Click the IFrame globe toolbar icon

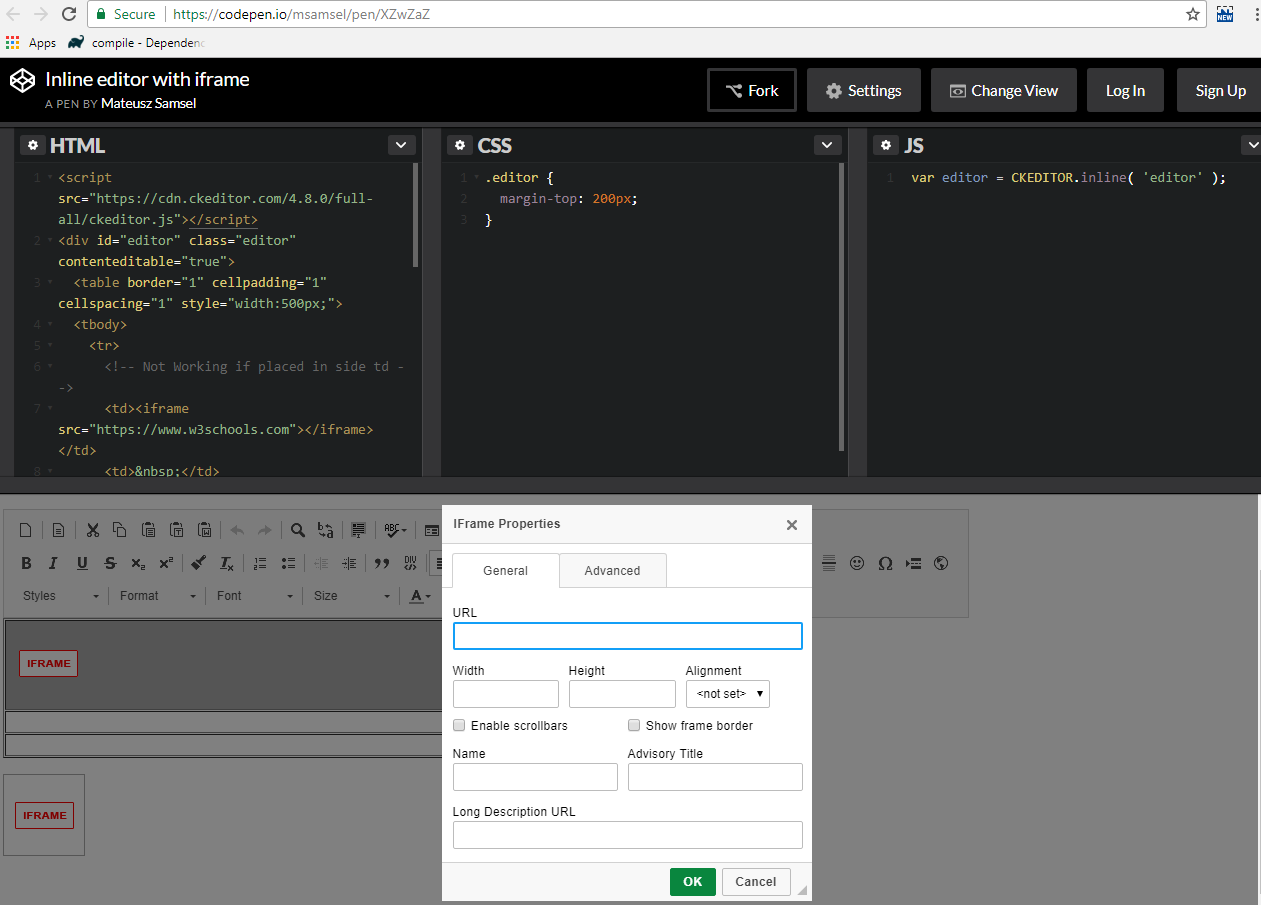pos(941,563)
